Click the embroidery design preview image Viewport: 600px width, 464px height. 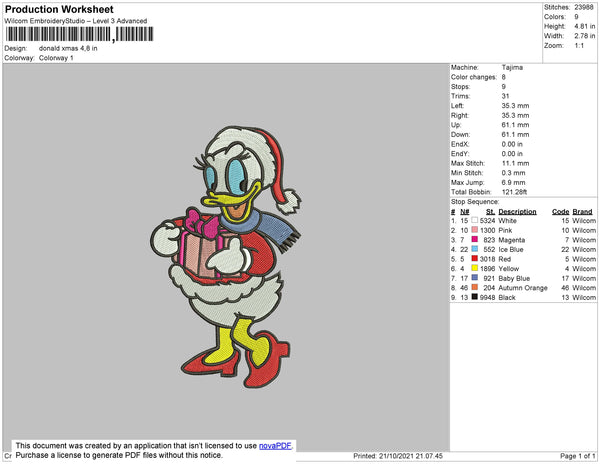point(226,257)
